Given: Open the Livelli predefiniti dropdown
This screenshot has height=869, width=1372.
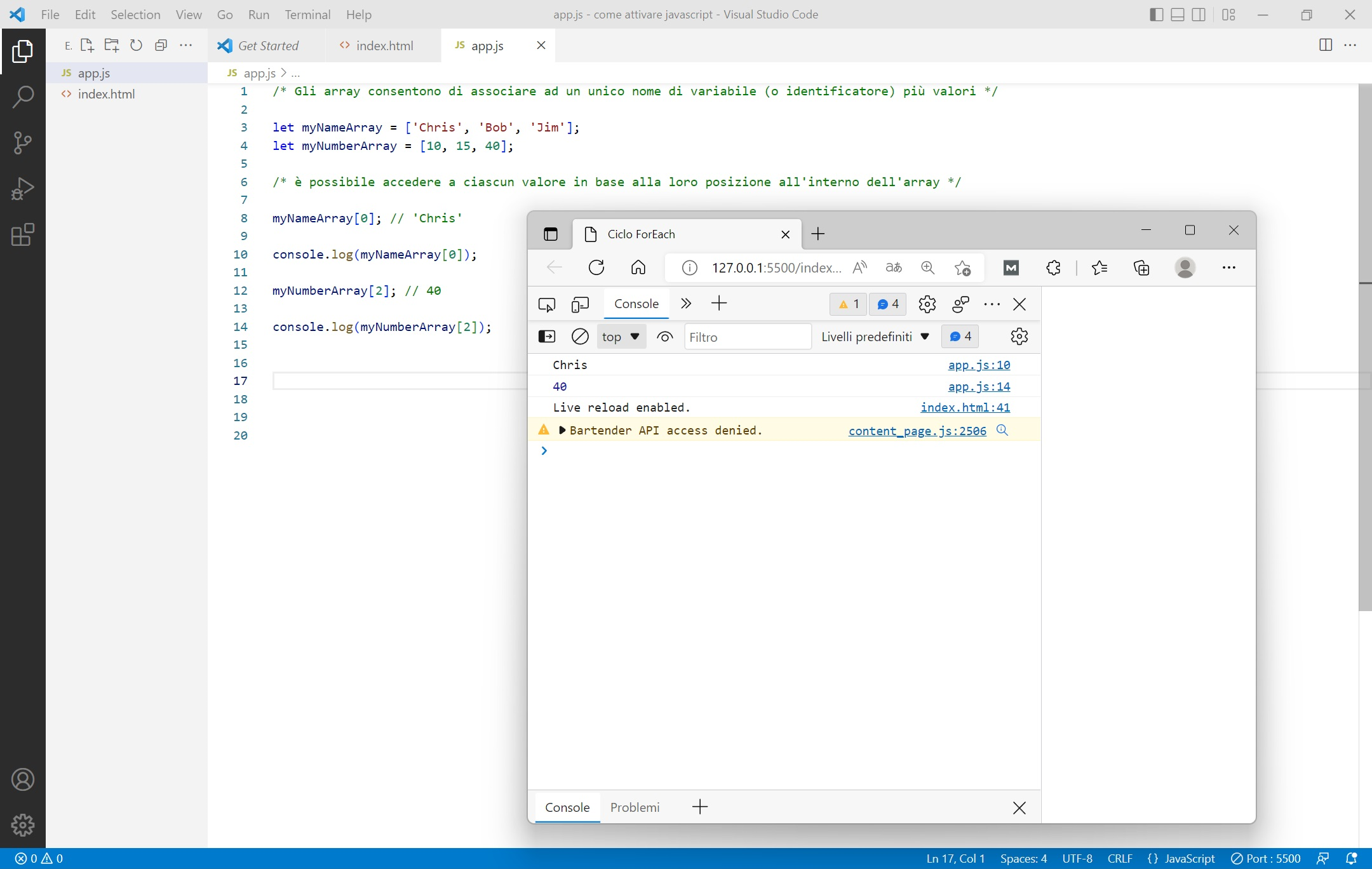Looking at the screenshot, I should click(875, 337).
